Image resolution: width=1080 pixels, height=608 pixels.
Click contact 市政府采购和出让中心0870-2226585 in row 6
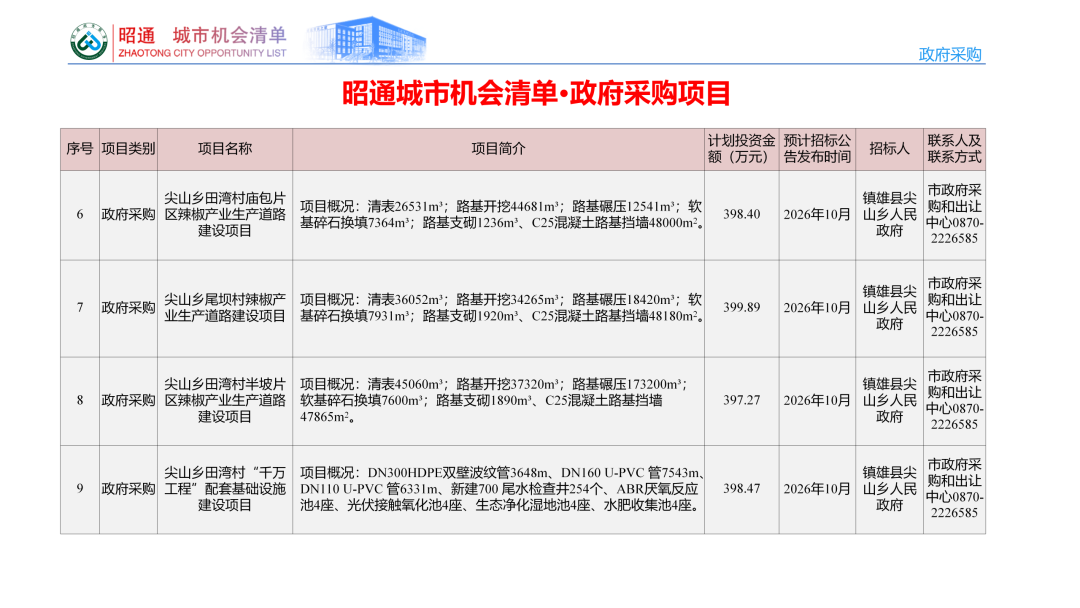click(x=955, y=215)
